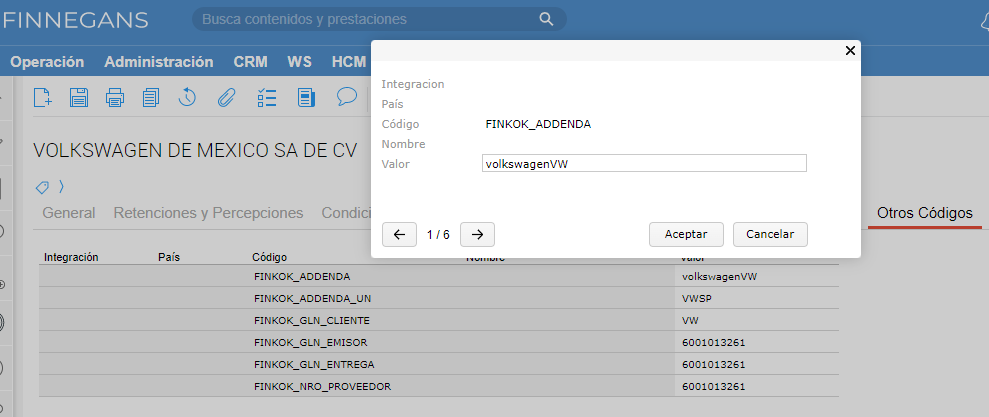The height and width of the screenshot is (417, 989).
Task: Click the Integración column header
Action: click(x=71, y=257)
